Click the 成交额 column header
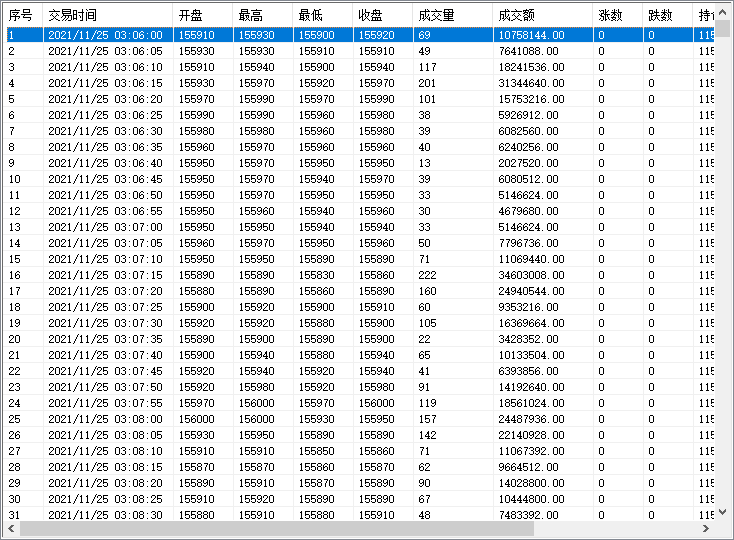Viewport: 734px width, 540px height. click(x=543, y=15)
